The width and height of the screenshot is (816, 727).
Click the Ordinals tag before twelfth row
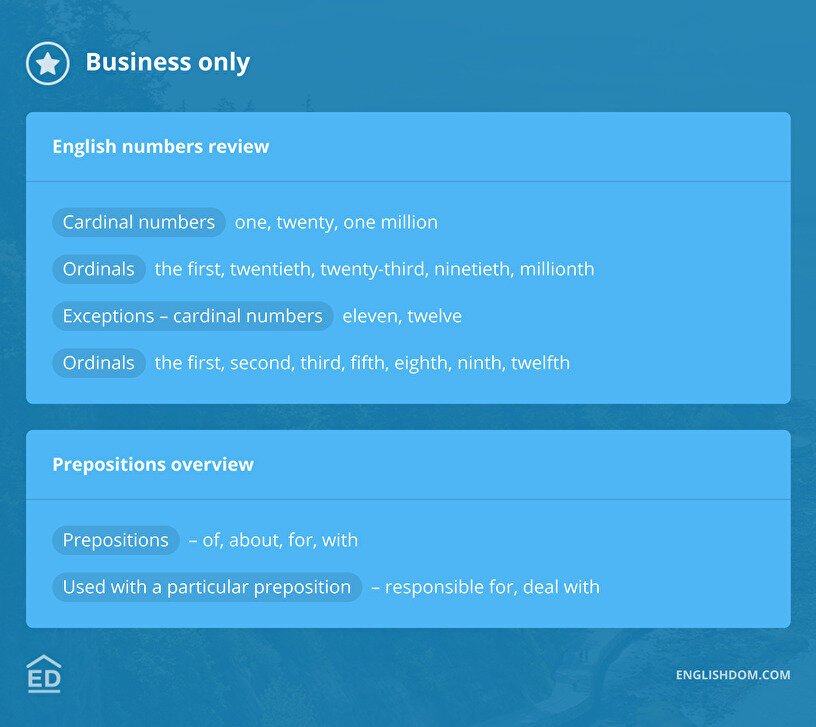pos(99,363)
